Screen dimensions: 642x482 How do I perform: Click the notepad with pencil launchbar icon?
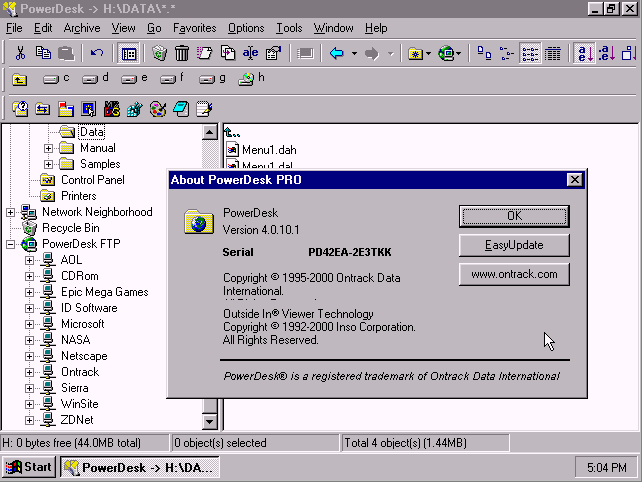tap(204, 109)
